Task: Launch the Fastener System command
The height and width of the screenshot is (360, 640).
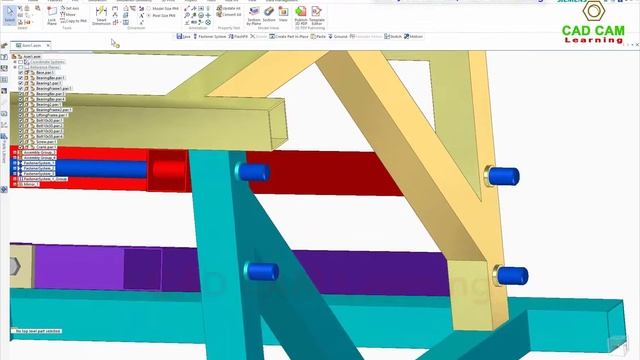Action: coord(209,36)
